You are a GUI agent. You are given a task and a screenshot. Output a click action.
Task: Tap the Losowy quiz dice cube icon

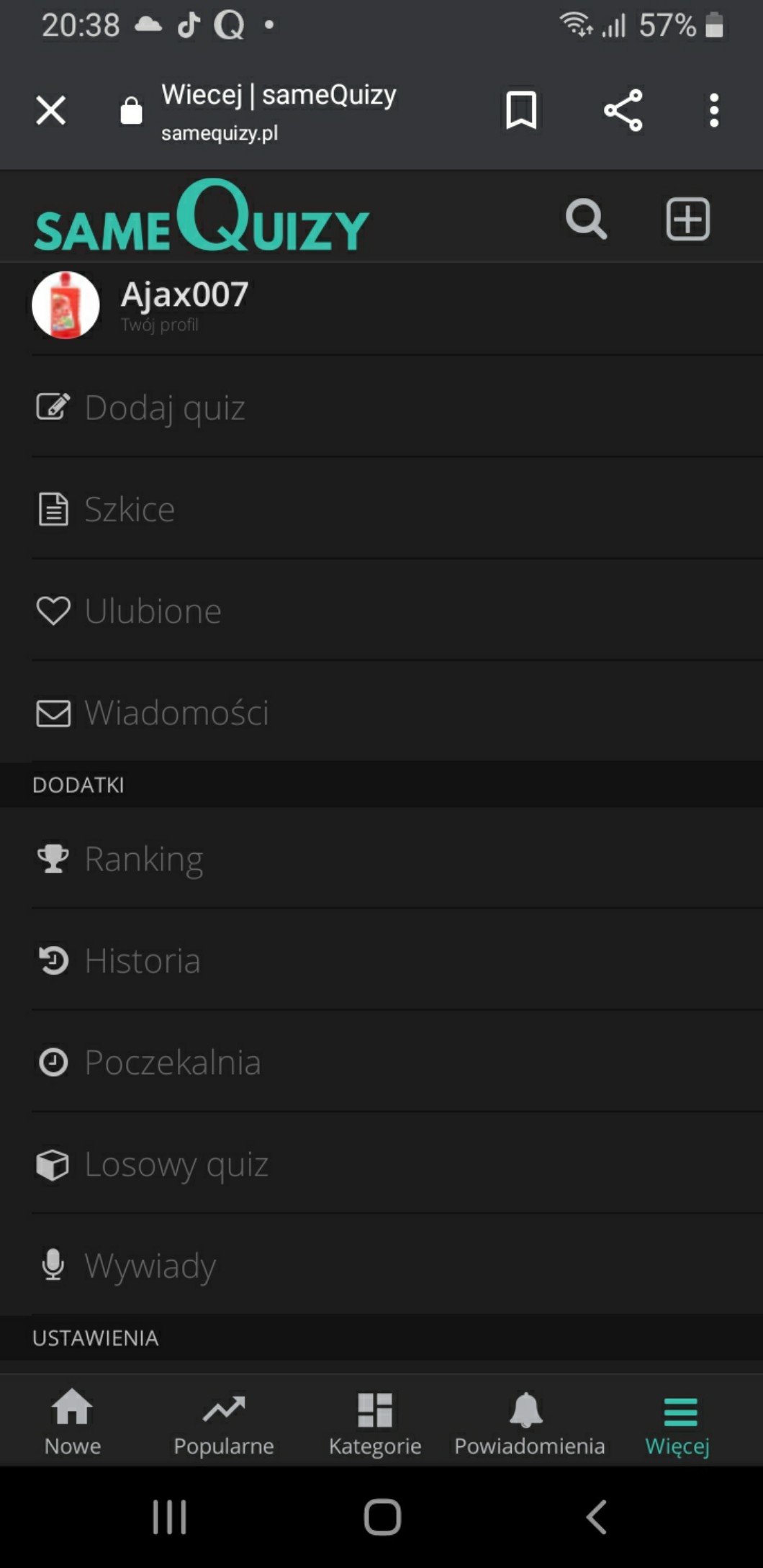(53, 1164)
